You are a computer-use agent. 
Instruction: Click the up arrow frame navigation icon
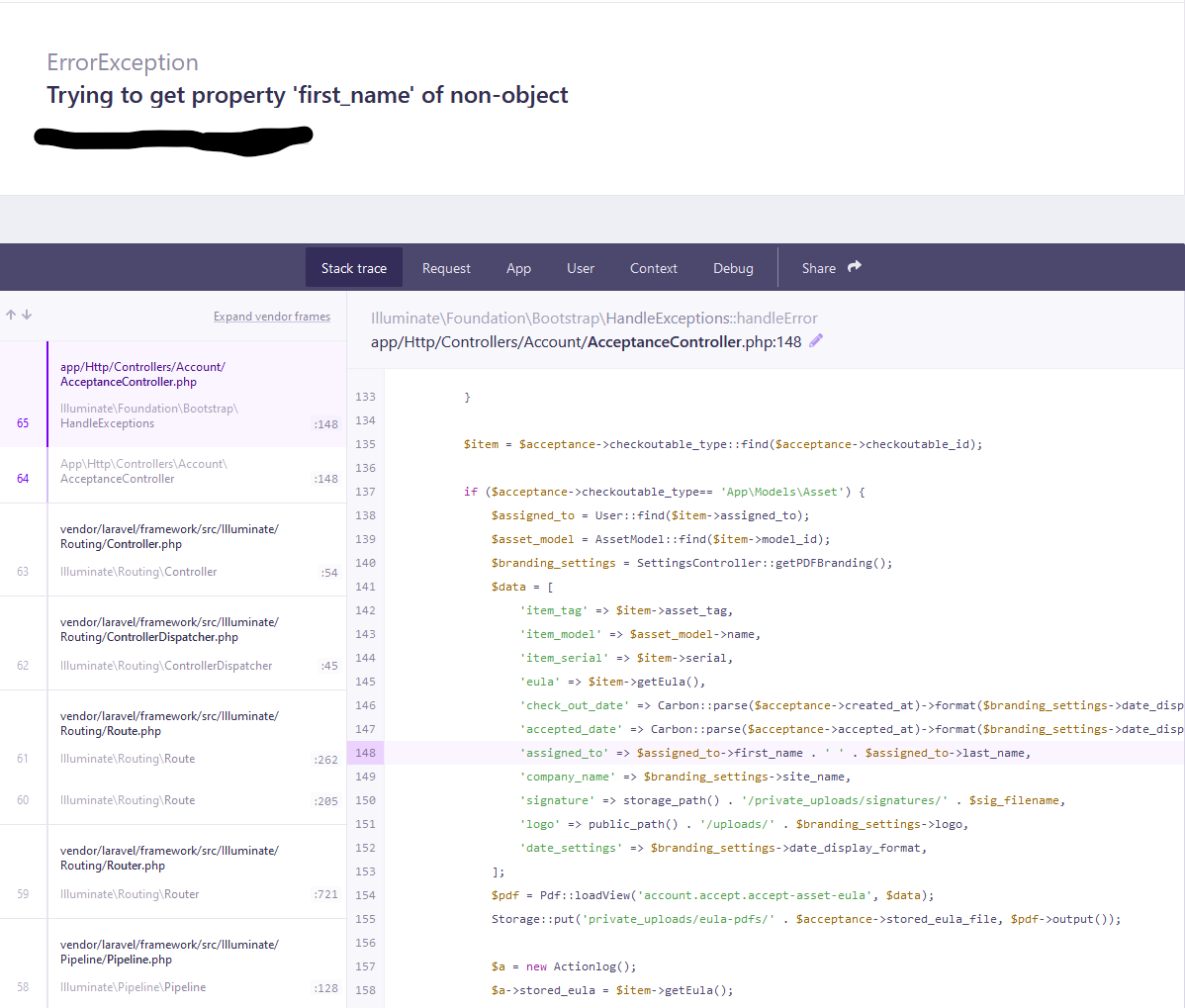[x=11, y=315]
